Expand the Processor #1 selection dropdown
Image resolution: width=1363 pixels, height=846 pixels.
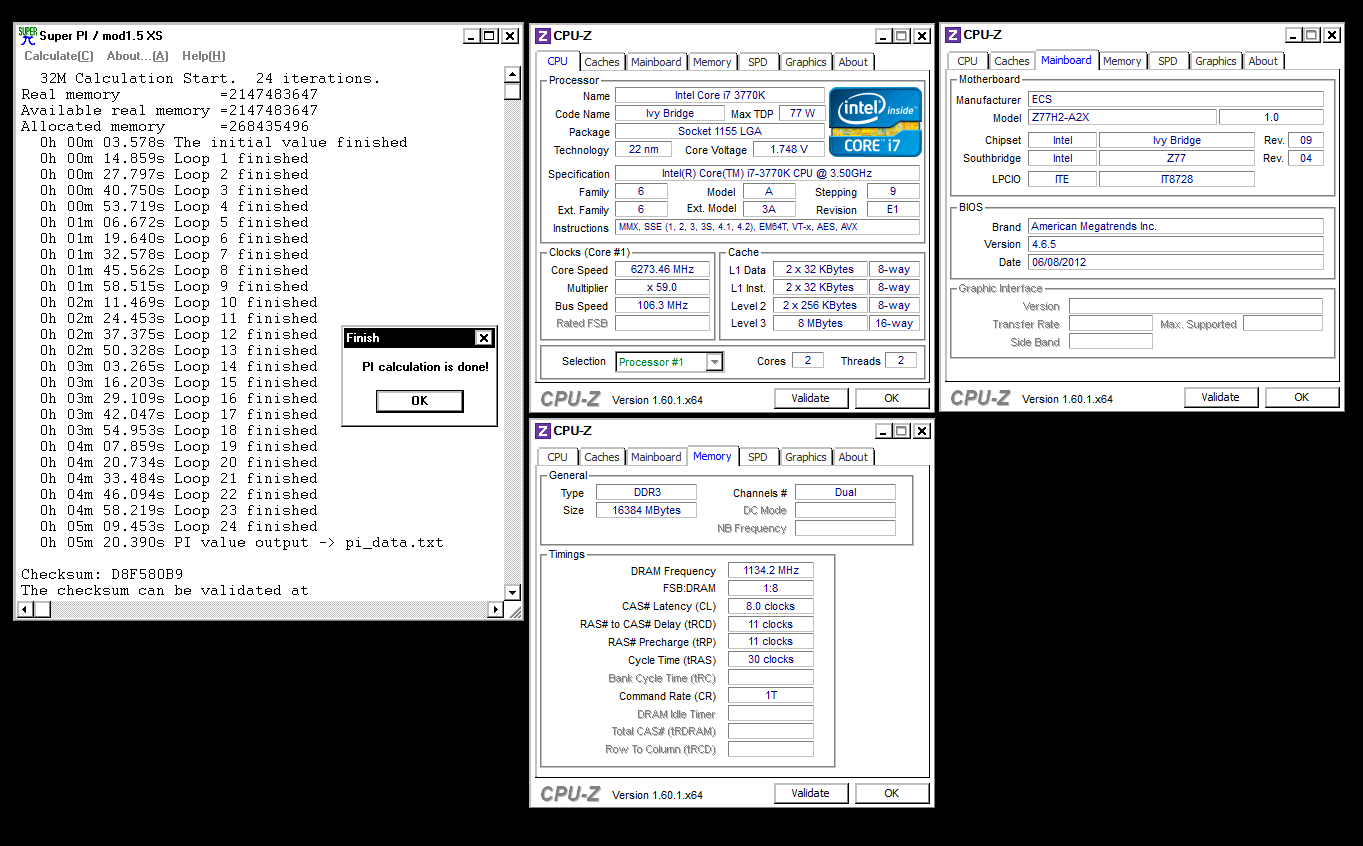tap(714, 362)
